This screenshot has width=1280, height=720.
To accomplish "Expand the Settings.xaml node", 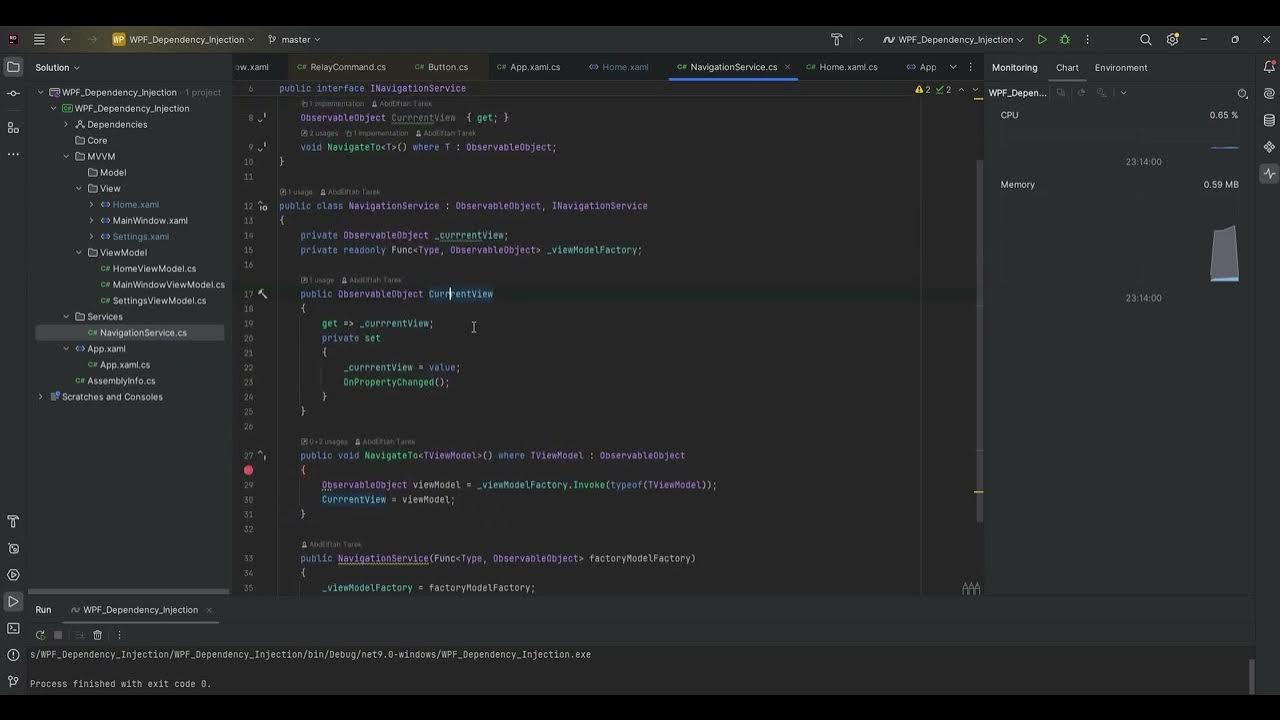I will point(92,236).
